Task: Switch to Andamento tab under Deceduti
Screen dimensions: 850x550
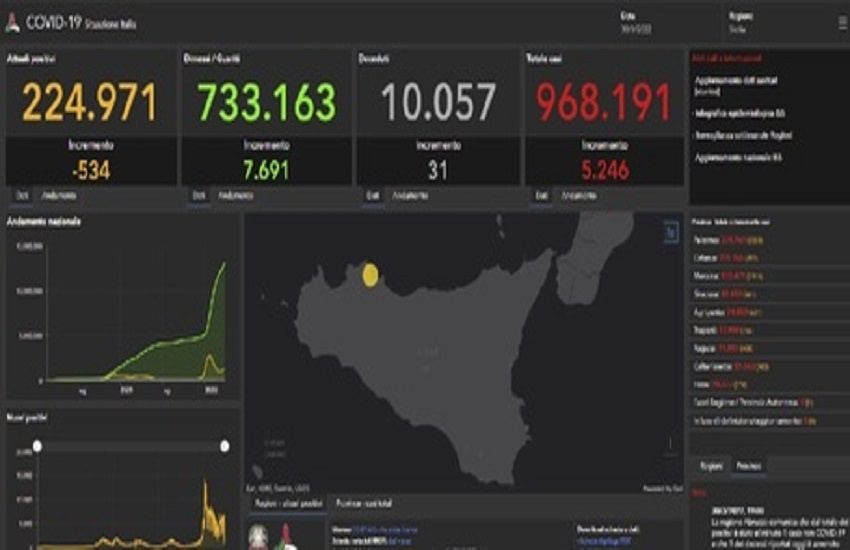Action: [411, 195]
